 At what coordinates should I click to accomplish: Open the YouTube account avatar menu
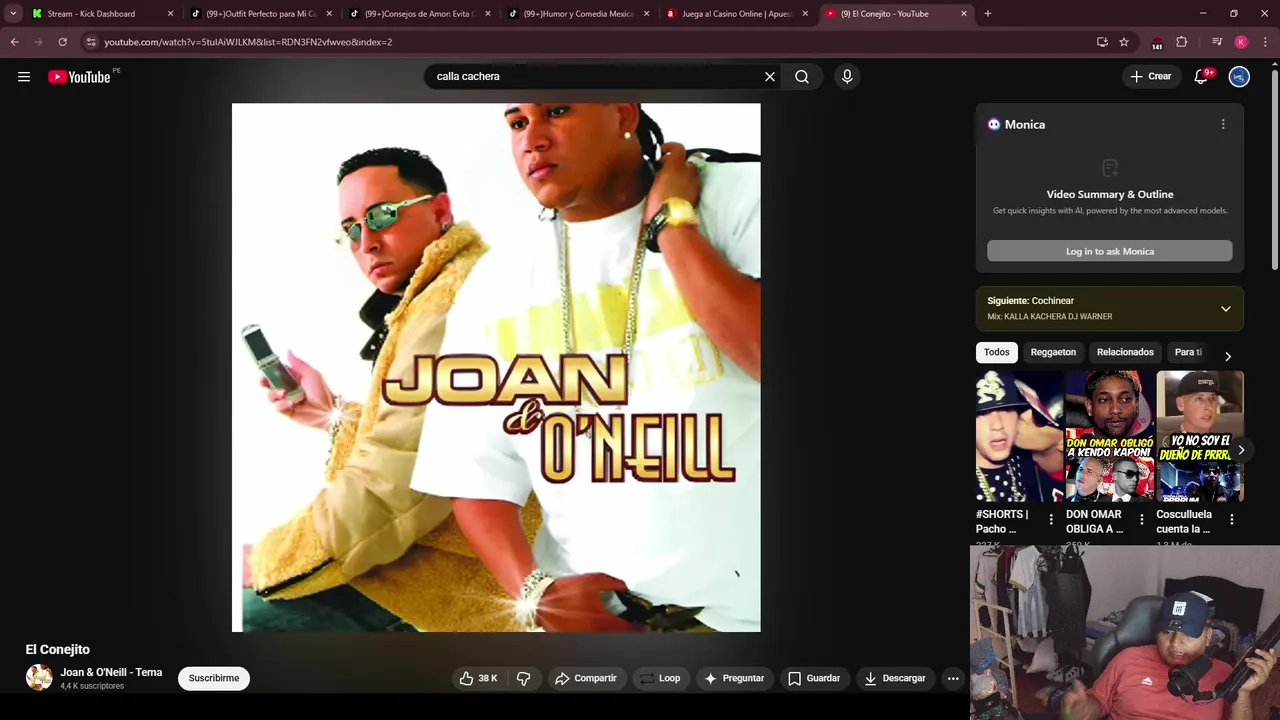coord(1239,77)
